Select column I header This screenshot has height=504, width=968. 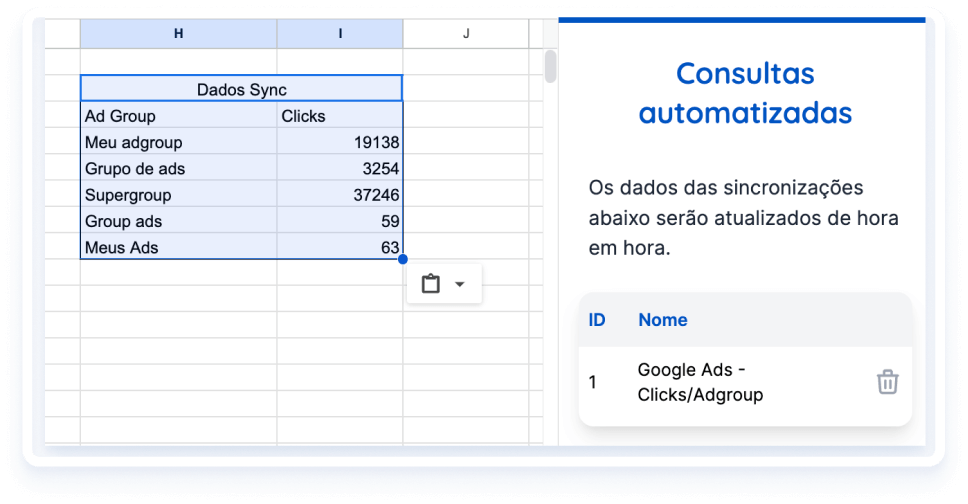pyautogui.click(x=340, y=34)
